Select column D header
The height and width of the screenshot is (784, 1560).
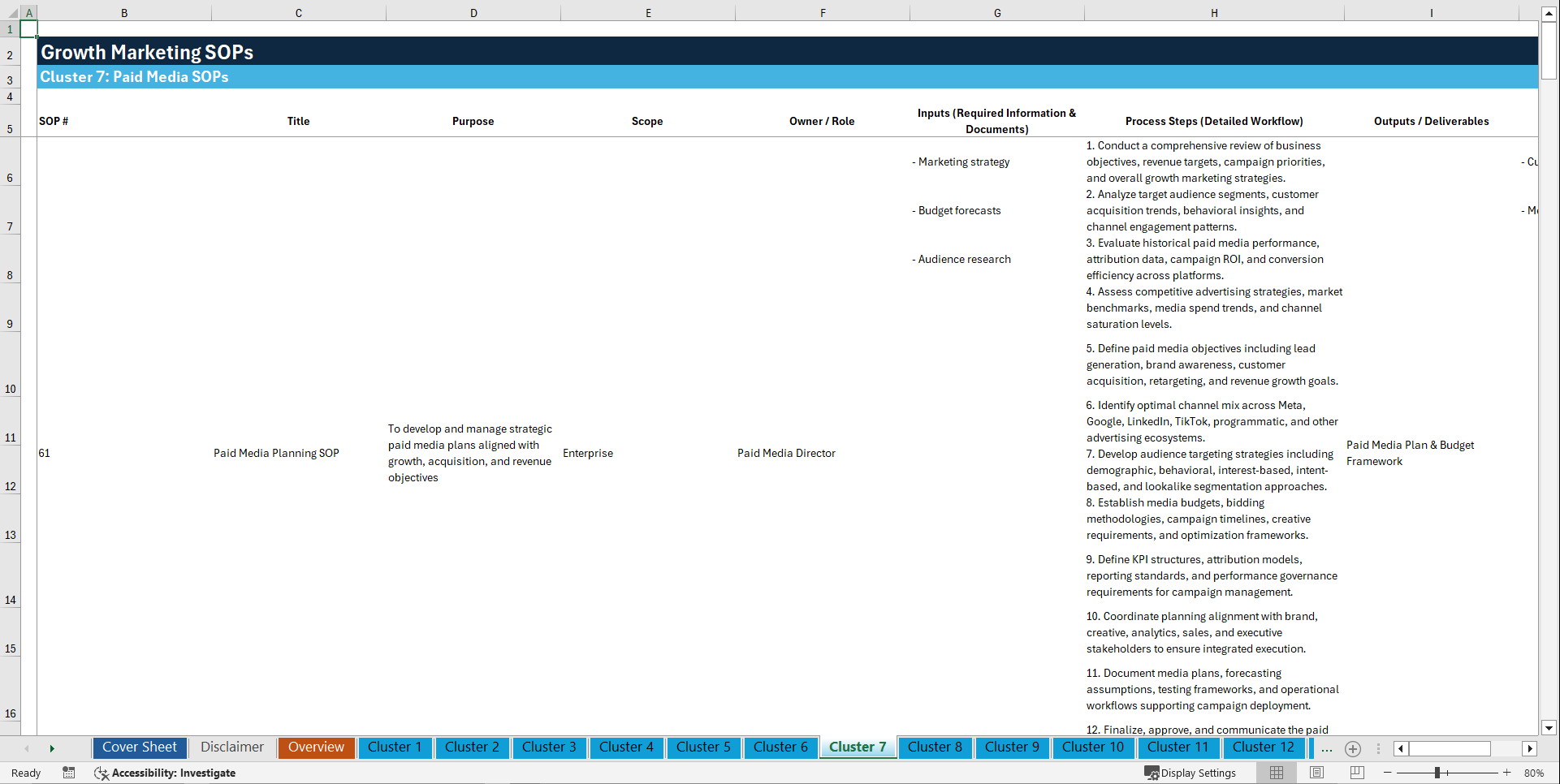pyautogui.click(x=473, y=13)
